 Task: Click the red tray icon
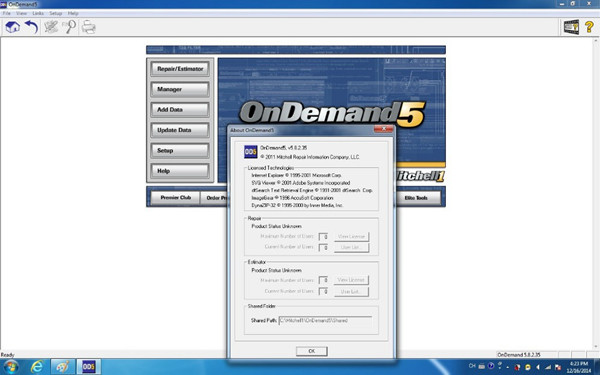517,367
